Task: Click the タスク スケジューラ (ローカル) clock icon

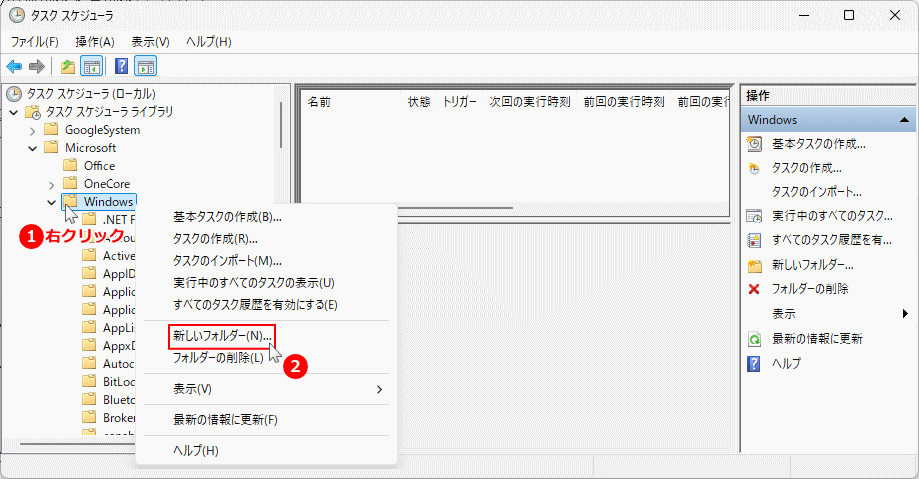Action: tap(14, 94)
